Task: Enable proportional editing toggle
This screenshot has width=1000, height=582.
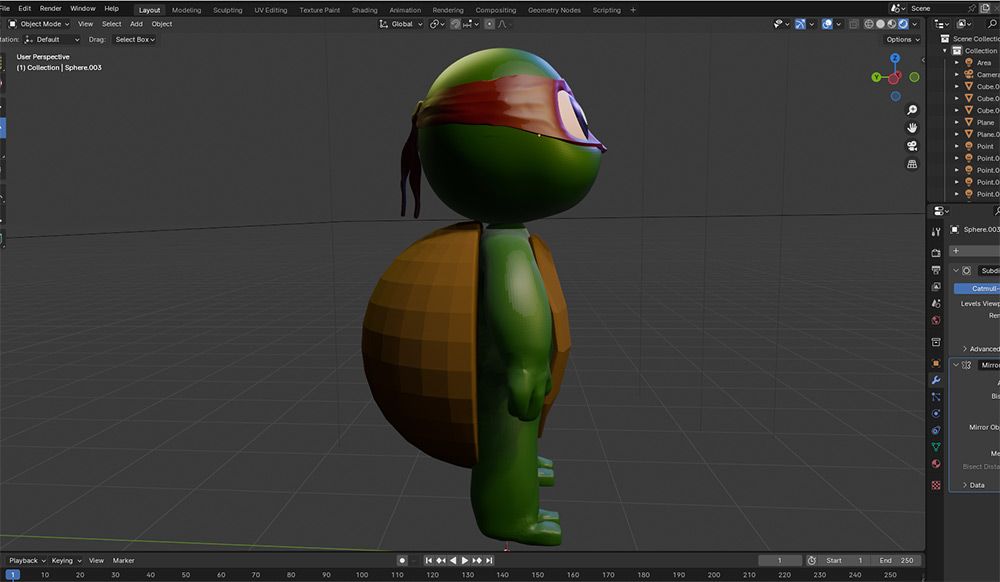Action: tap(487, 24)
